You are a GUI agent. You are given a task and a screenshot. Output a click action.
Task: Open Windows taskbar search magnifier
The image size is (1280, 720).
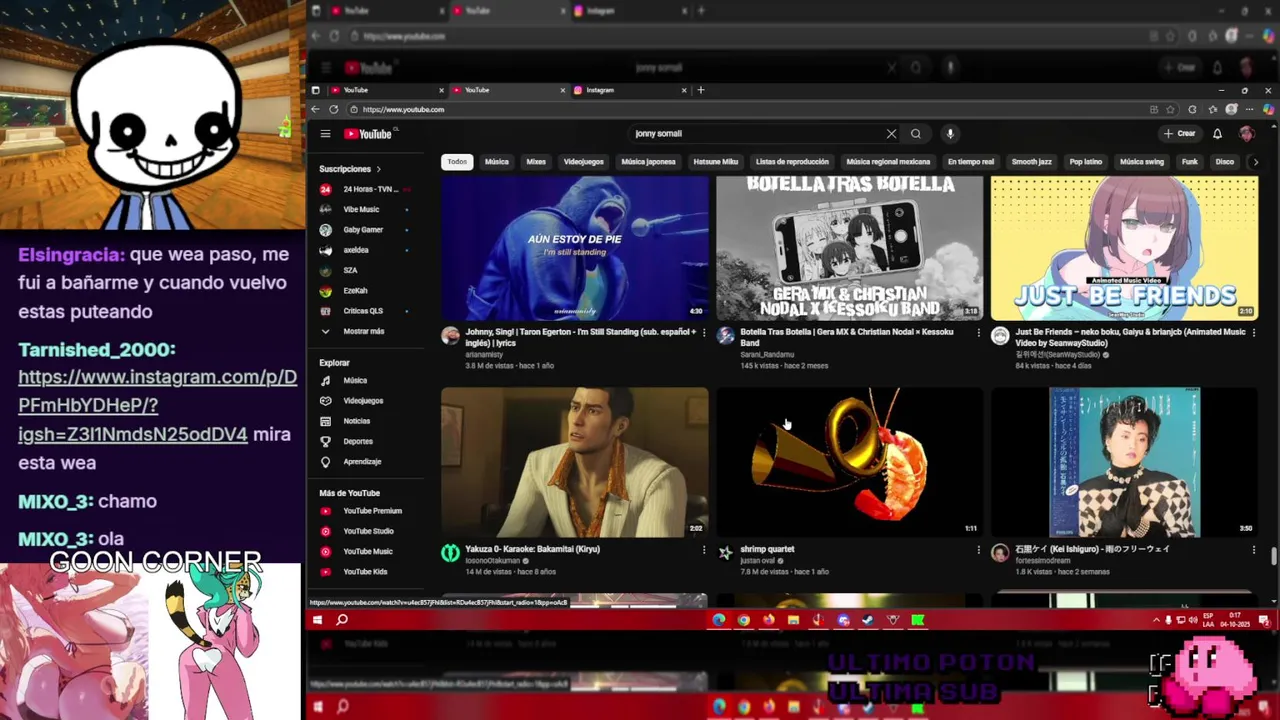[x=342, y=620]
